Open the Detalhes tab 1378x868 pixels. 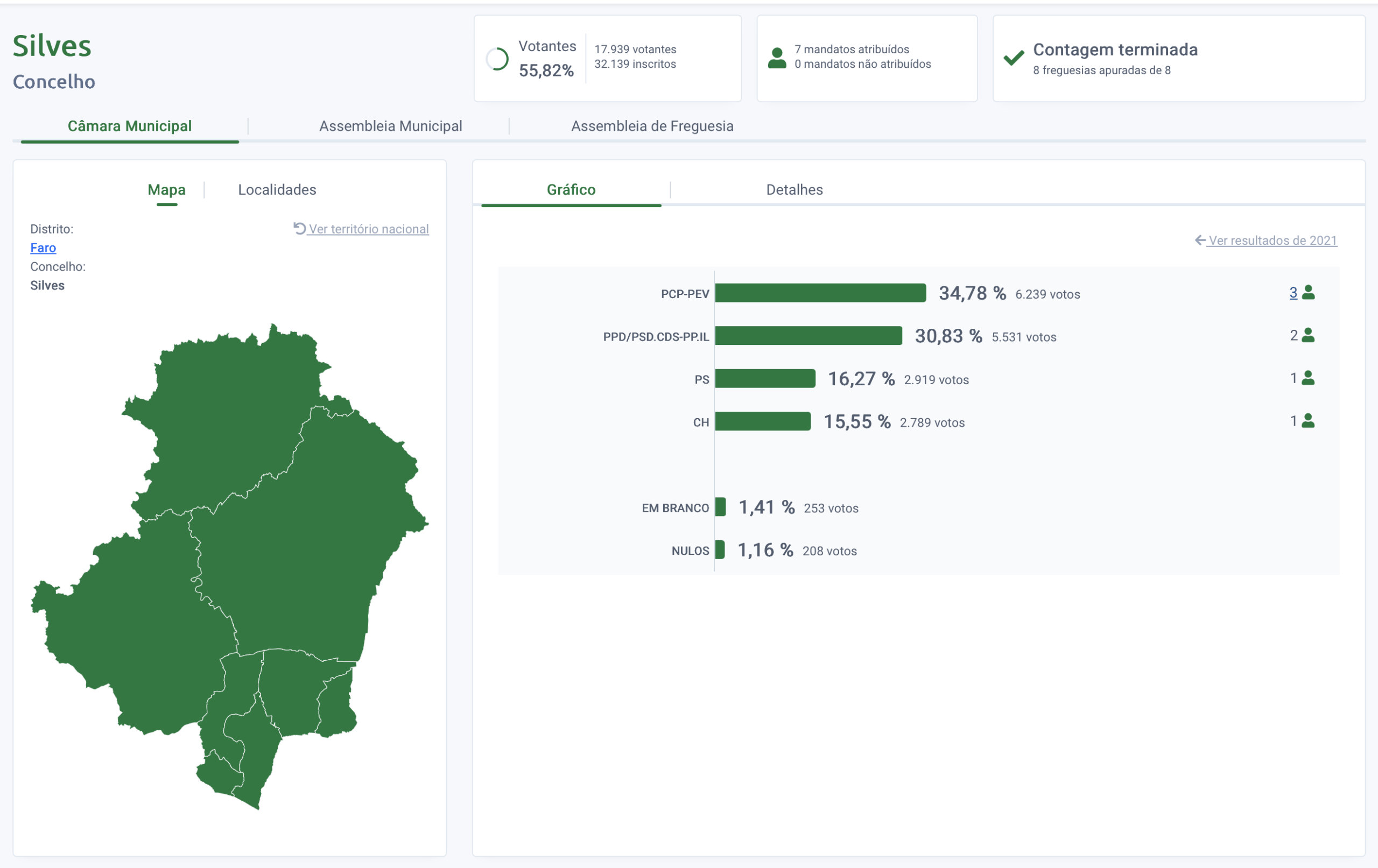pos(794,189)
